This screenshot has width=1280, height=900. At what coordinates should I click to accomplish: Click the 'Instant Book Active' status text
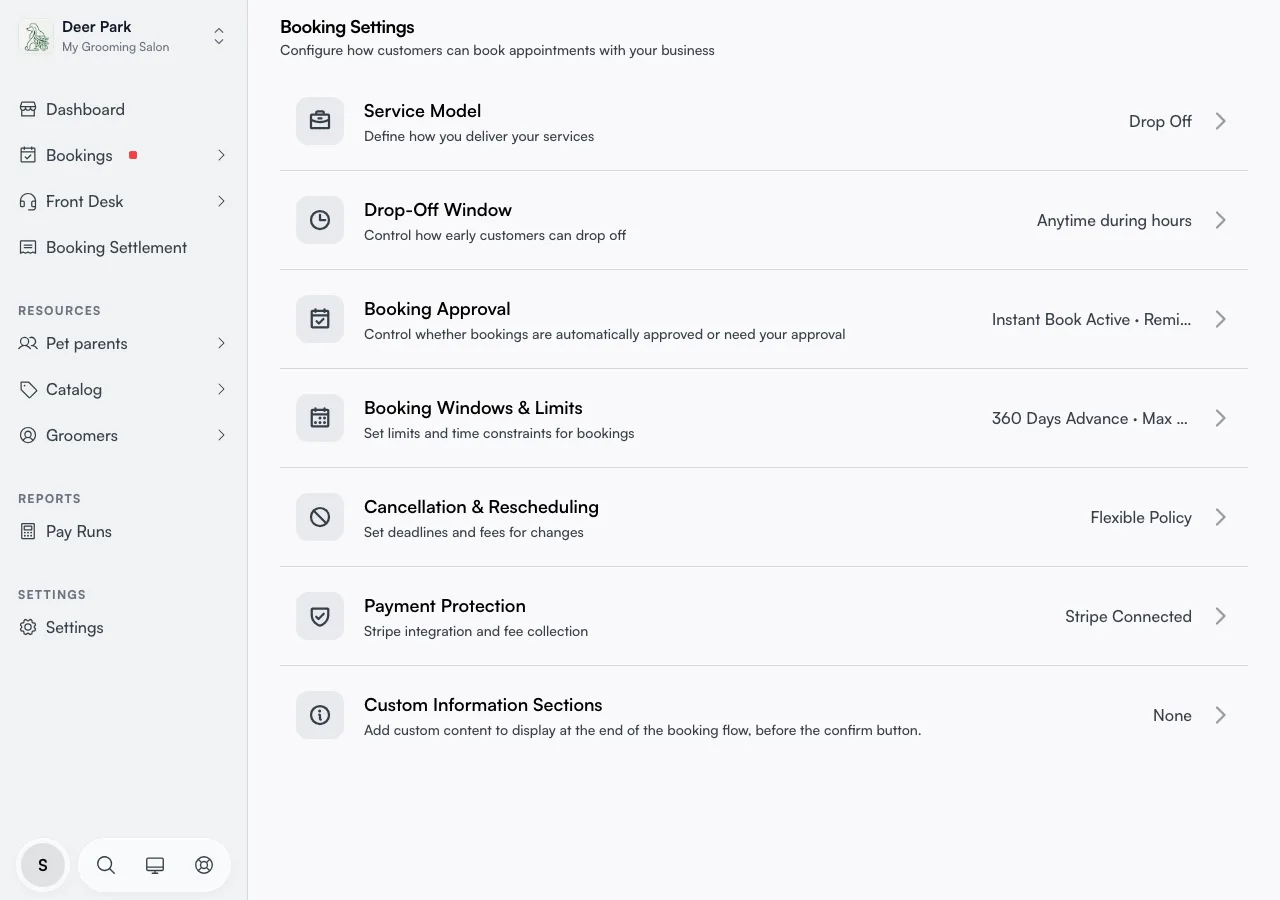point(1061,319)
